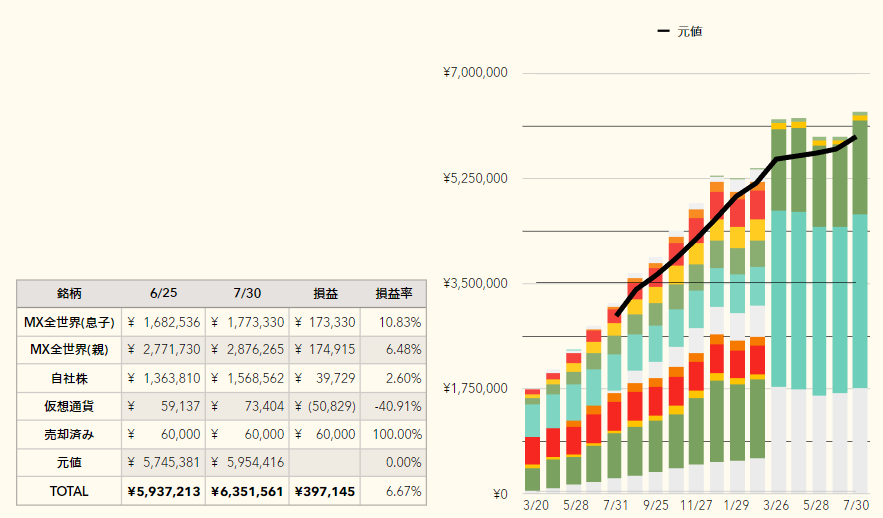The height and width of the screenshot is (518, 883).
Task: Select the 0.00% rate cell
Action: click(x=394, y=463)
